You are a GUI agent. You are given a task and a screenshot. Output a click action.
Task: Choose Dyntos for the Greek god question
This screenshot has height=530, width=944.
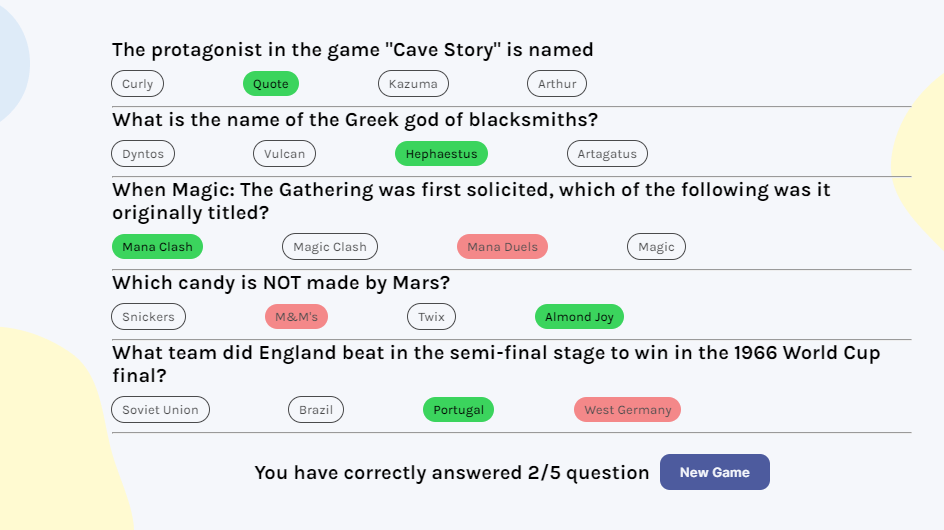pyautogui.click(x=143, y=154)
